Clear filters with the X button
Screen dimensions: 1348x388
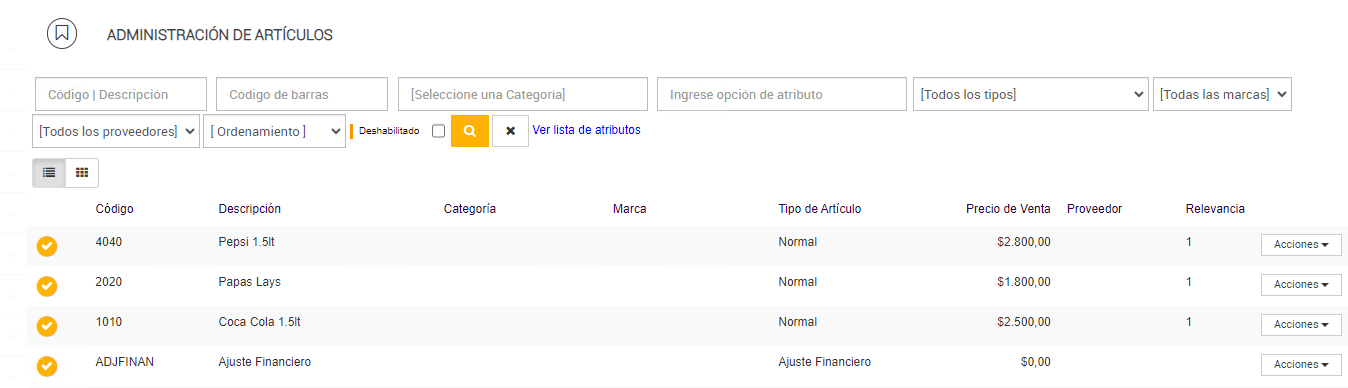click(510, 131)
